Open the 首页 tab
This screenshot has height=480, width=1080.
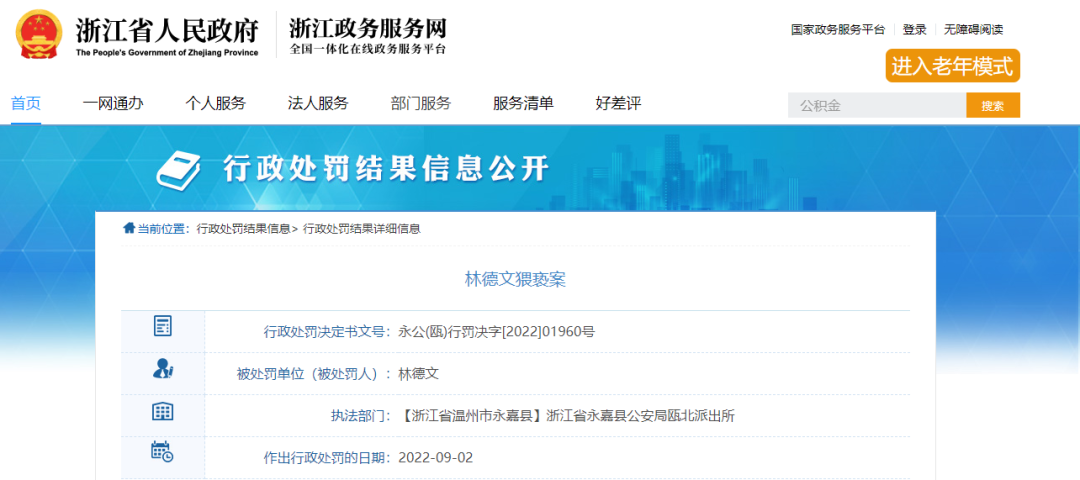pyautogui.click(x=26, y=104)
